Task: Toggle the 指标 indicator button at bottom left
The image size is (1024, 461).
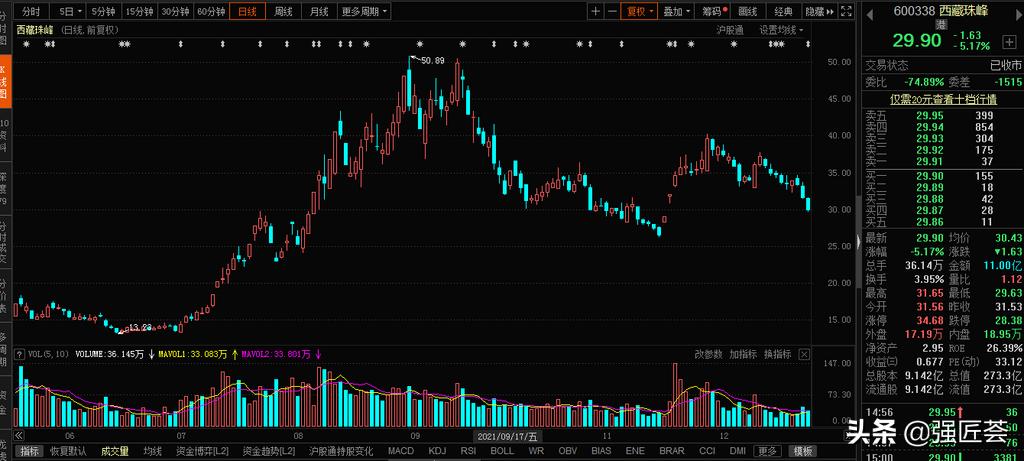Action: 31,451
